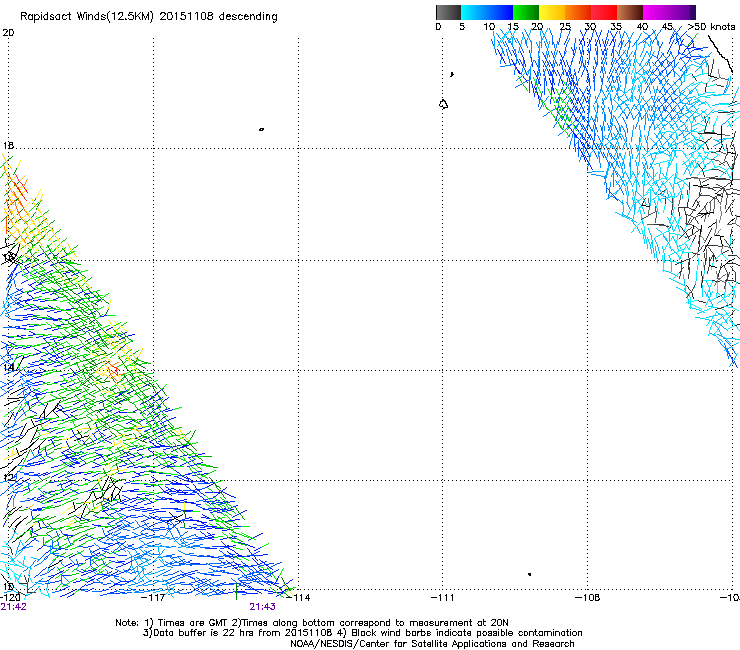Click the latitude label '14' on left axis
Viewport: 740px width, 650px height.
pyautogui.click(x=8, y=367)
